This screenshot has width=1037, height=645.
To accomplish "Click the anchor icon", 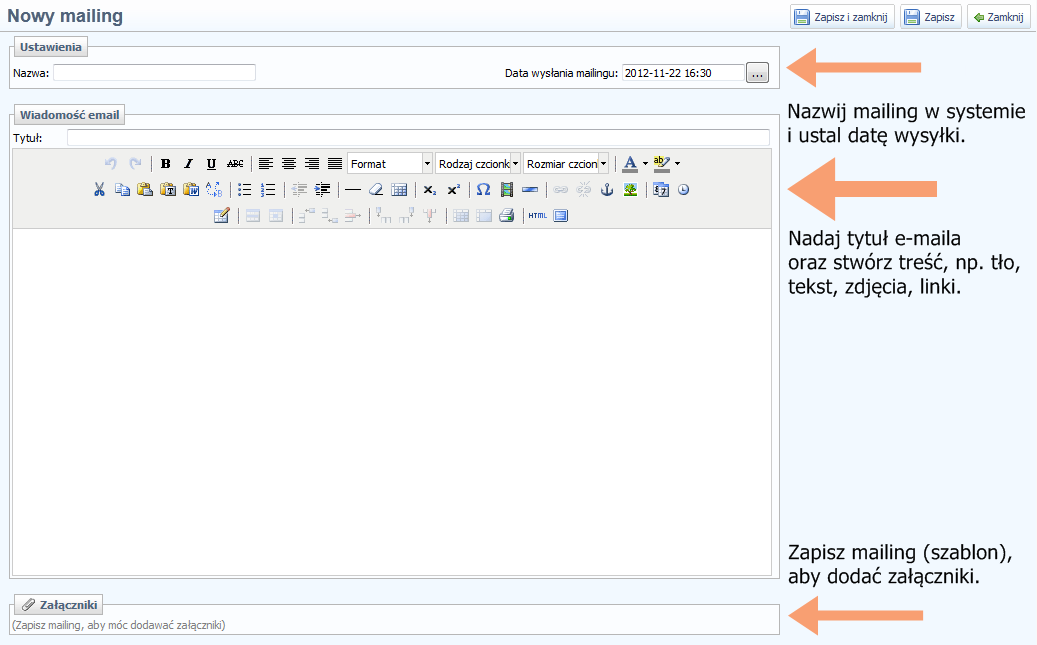I will 606,190.
